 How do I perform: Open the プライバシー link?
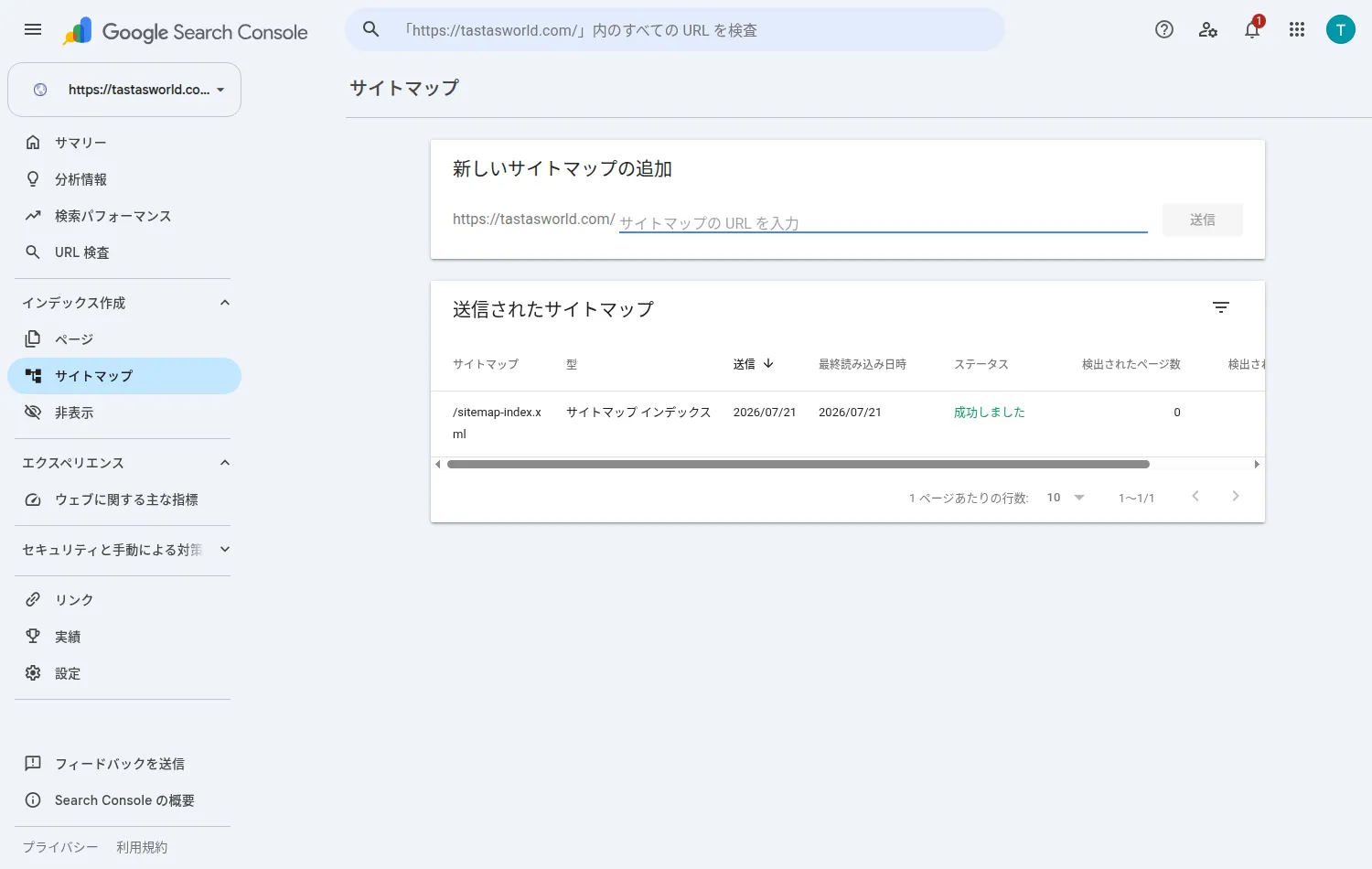click(x=60, y=847)
